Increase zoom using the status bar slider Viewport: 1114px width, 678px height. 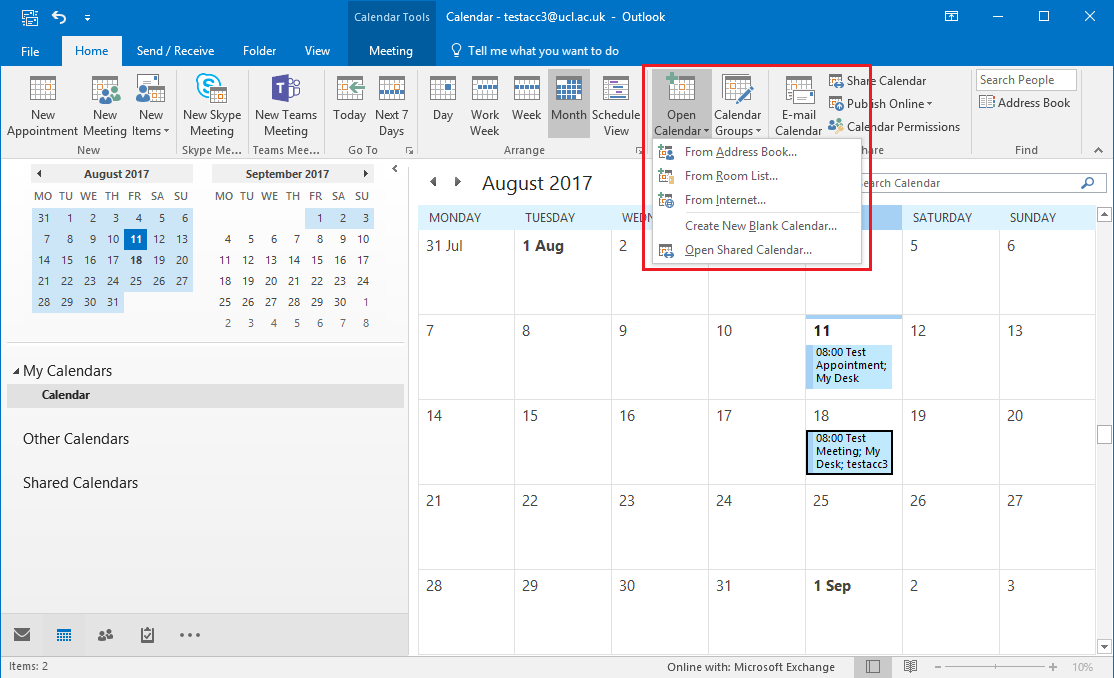point(1052,665)
